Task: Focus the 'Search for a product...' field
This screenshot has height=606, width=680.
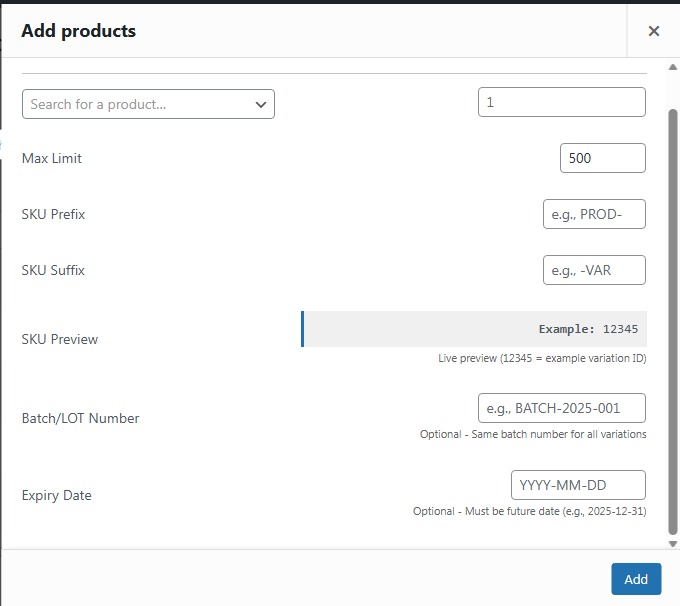Action: tap(135, 104)
